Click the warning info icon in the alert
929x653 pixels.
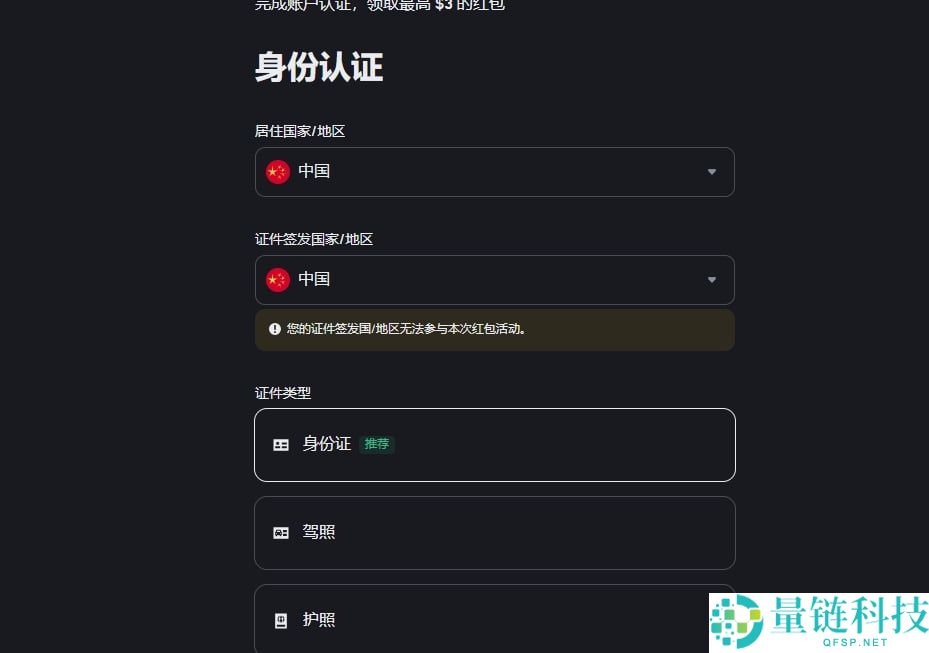click(x=274, y=328)
